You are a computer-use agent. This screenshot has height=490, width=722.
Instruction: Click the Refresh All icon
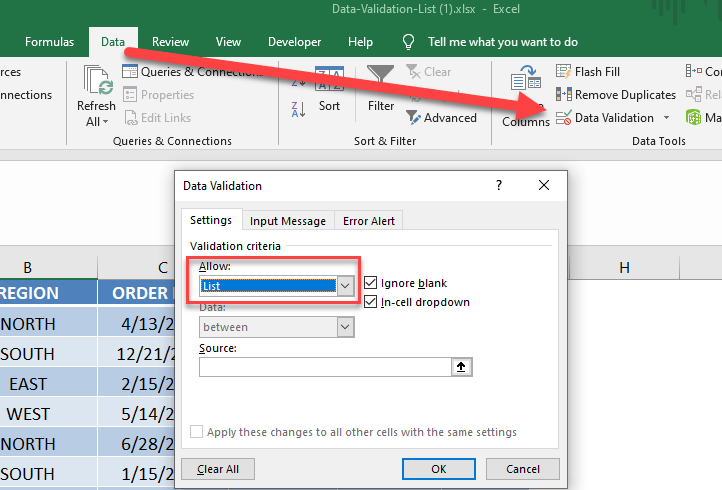tap(98, 80)
